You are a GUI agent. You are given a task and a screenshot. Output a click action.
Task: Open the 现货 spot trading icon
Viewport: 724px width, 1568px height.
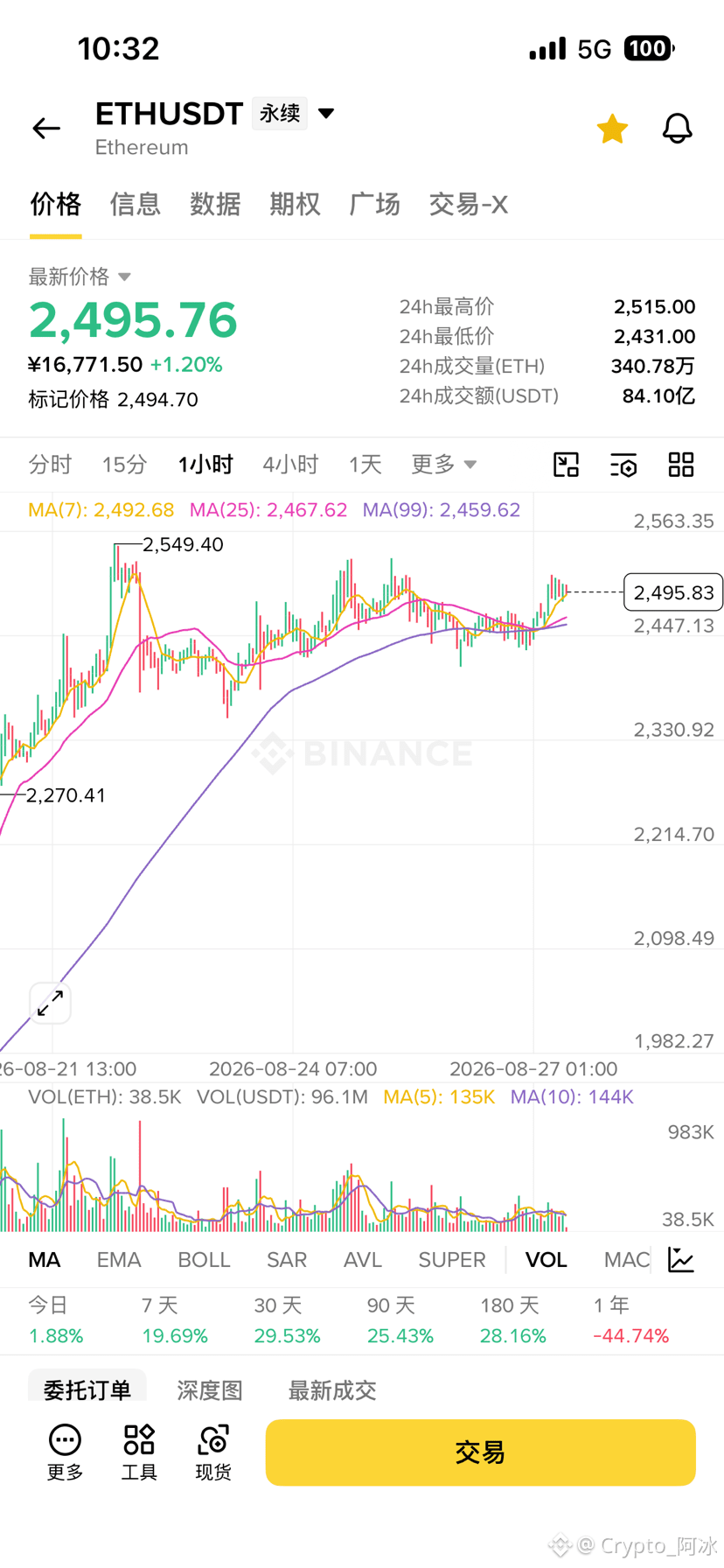[213, 1452]
